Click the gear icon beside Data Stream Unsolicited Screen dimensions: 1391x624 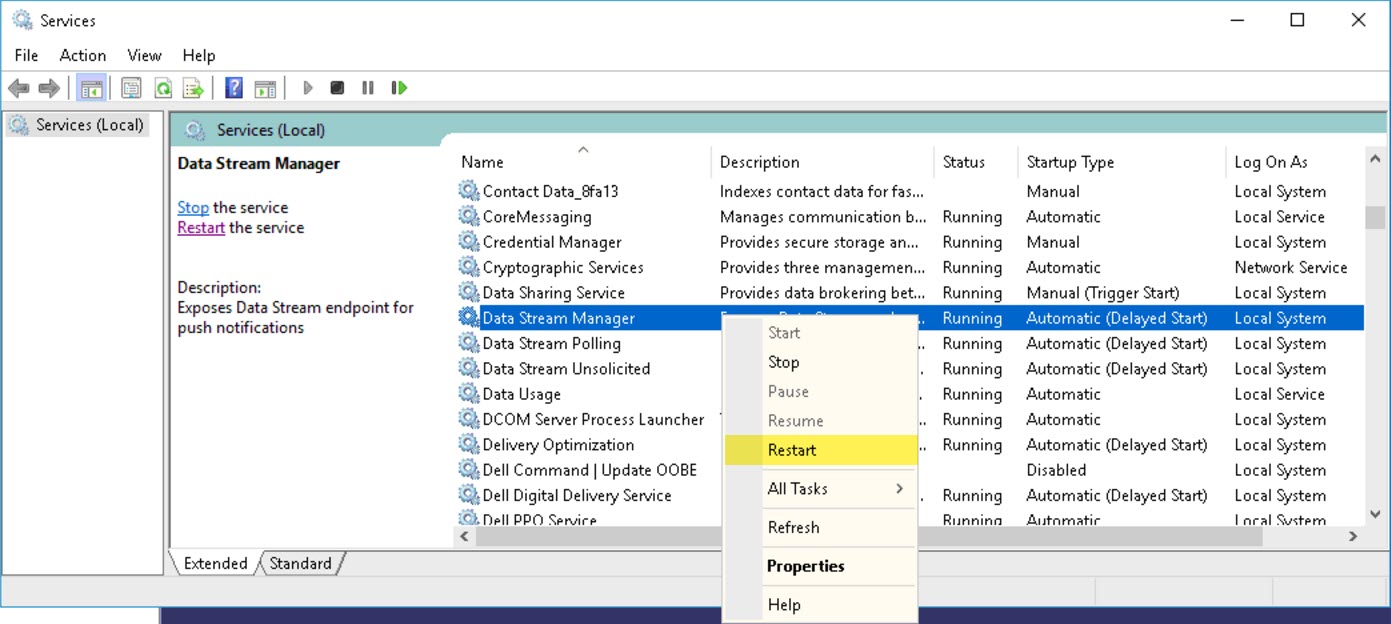pyautogui.click(x=469, y=368)
